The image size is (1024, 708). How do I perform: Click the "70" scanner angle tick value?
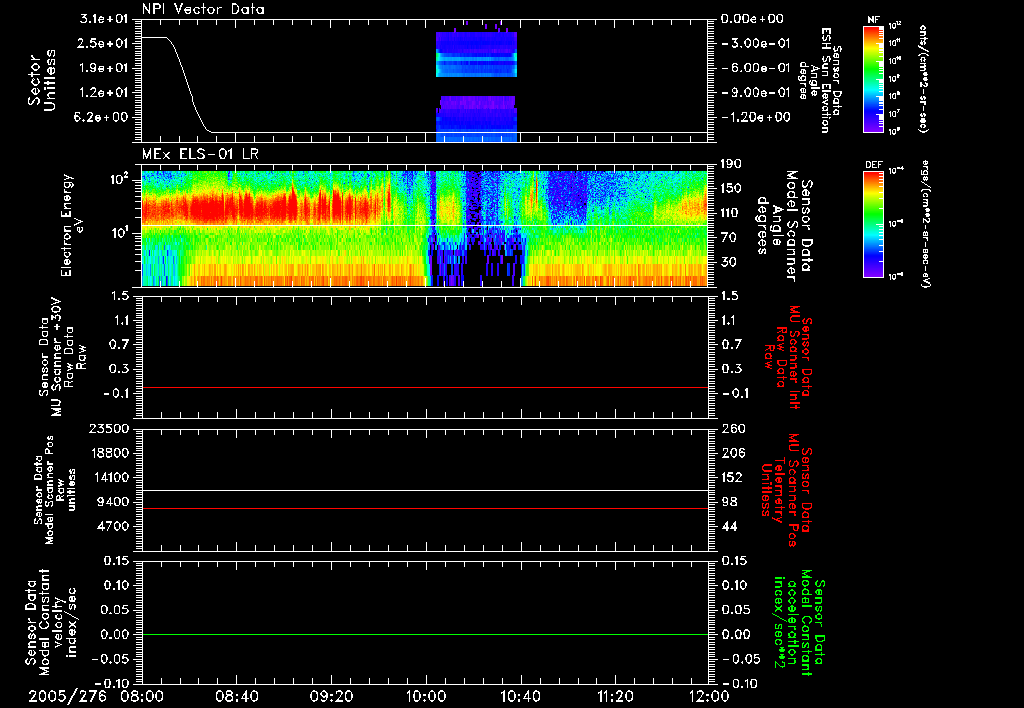tap(729, 237)
